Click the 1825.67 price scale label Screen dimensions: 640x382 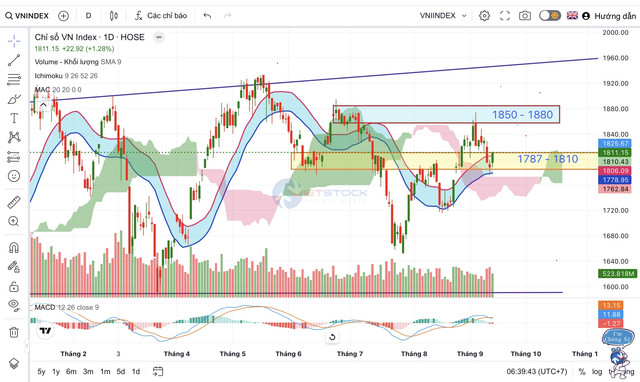pyautogui.click(x=615, y=143)
